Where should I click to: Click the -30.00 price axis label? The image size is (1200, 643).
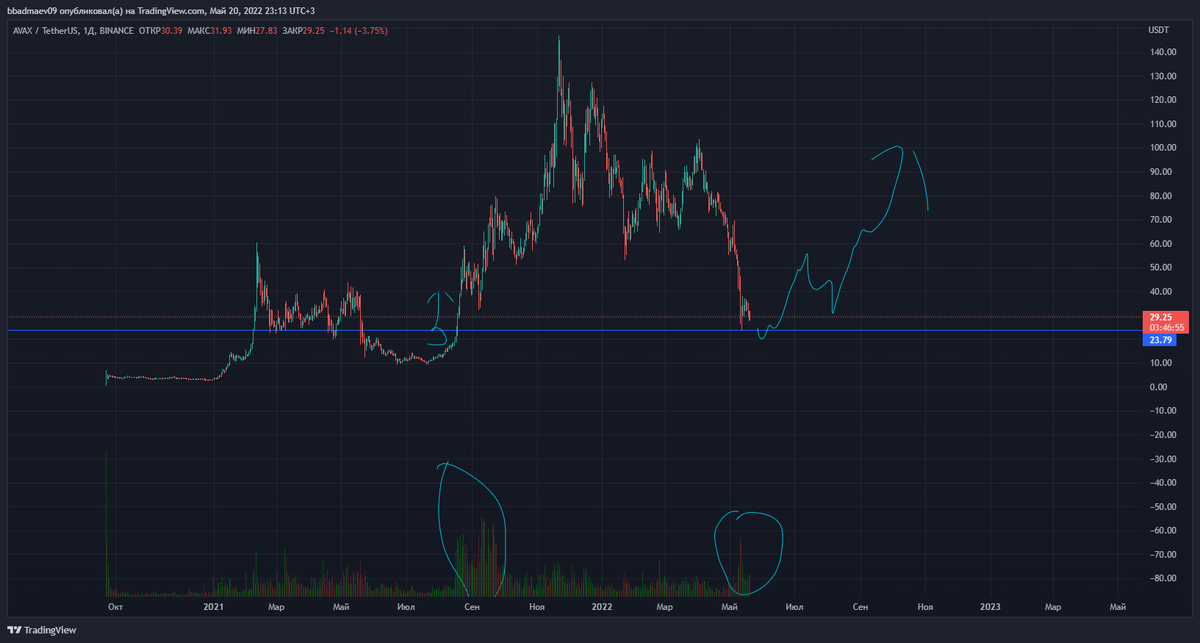click(x=1162, y=459)
